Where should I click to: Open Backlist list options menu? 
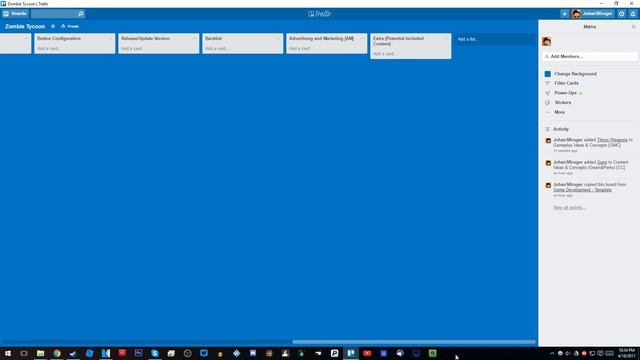(x=278, y=38)
